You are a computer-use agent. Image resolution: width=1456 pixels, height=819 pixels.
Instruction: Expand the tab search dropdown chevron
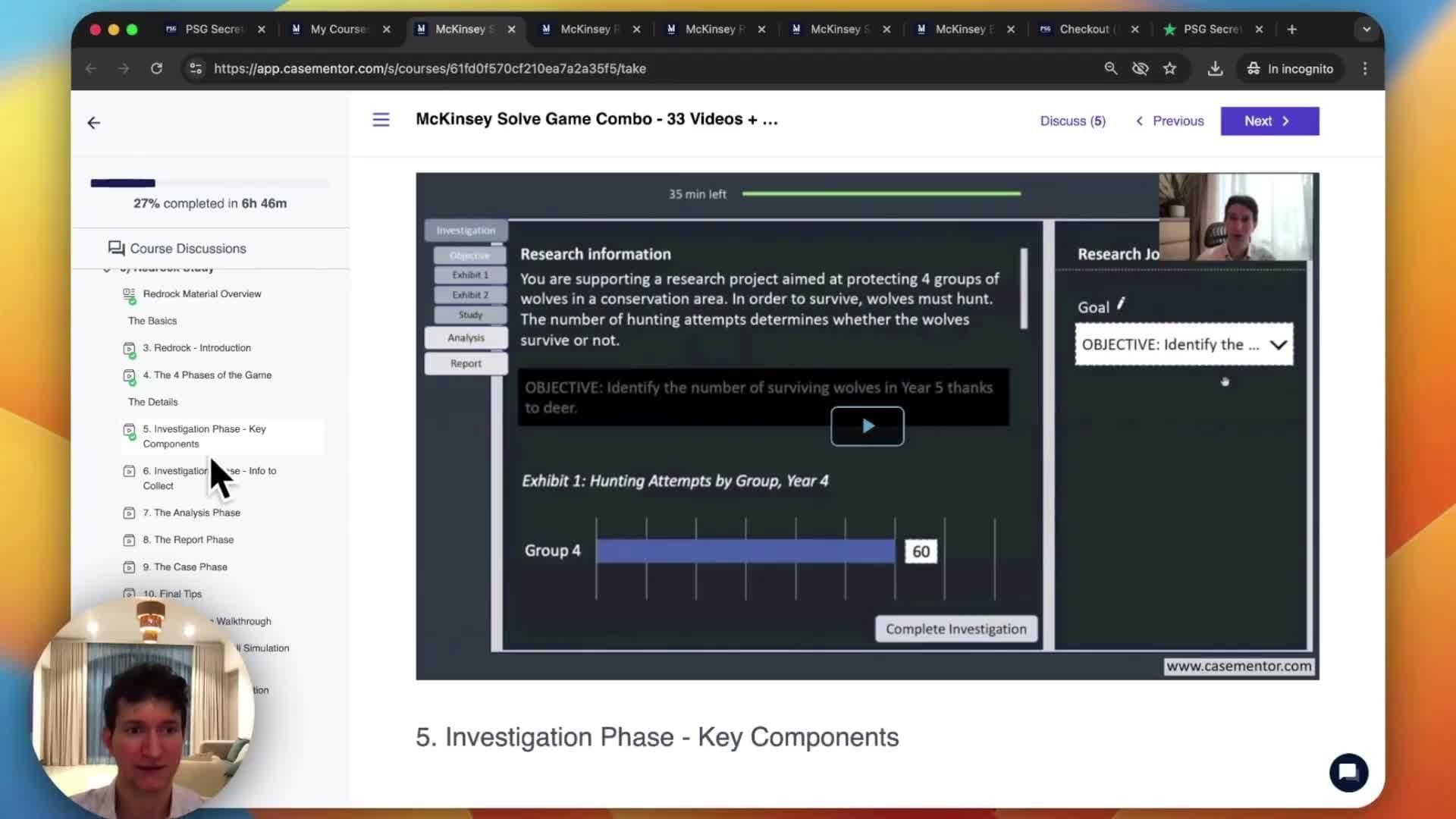pyautogui.click(x=1367, y=29)
